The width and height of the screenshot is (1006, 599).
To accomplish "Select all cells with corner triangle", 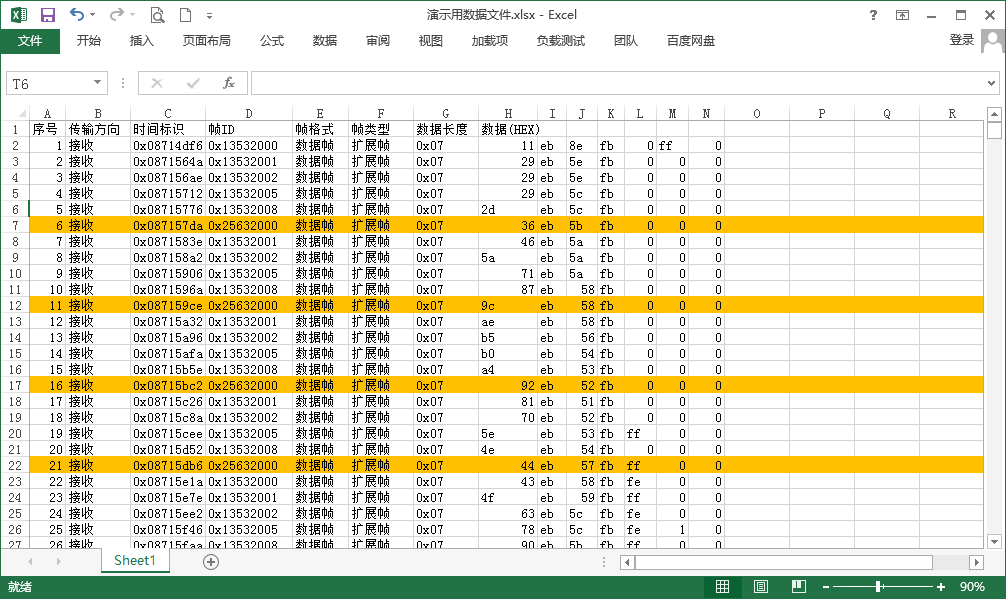I will [21, 114].
